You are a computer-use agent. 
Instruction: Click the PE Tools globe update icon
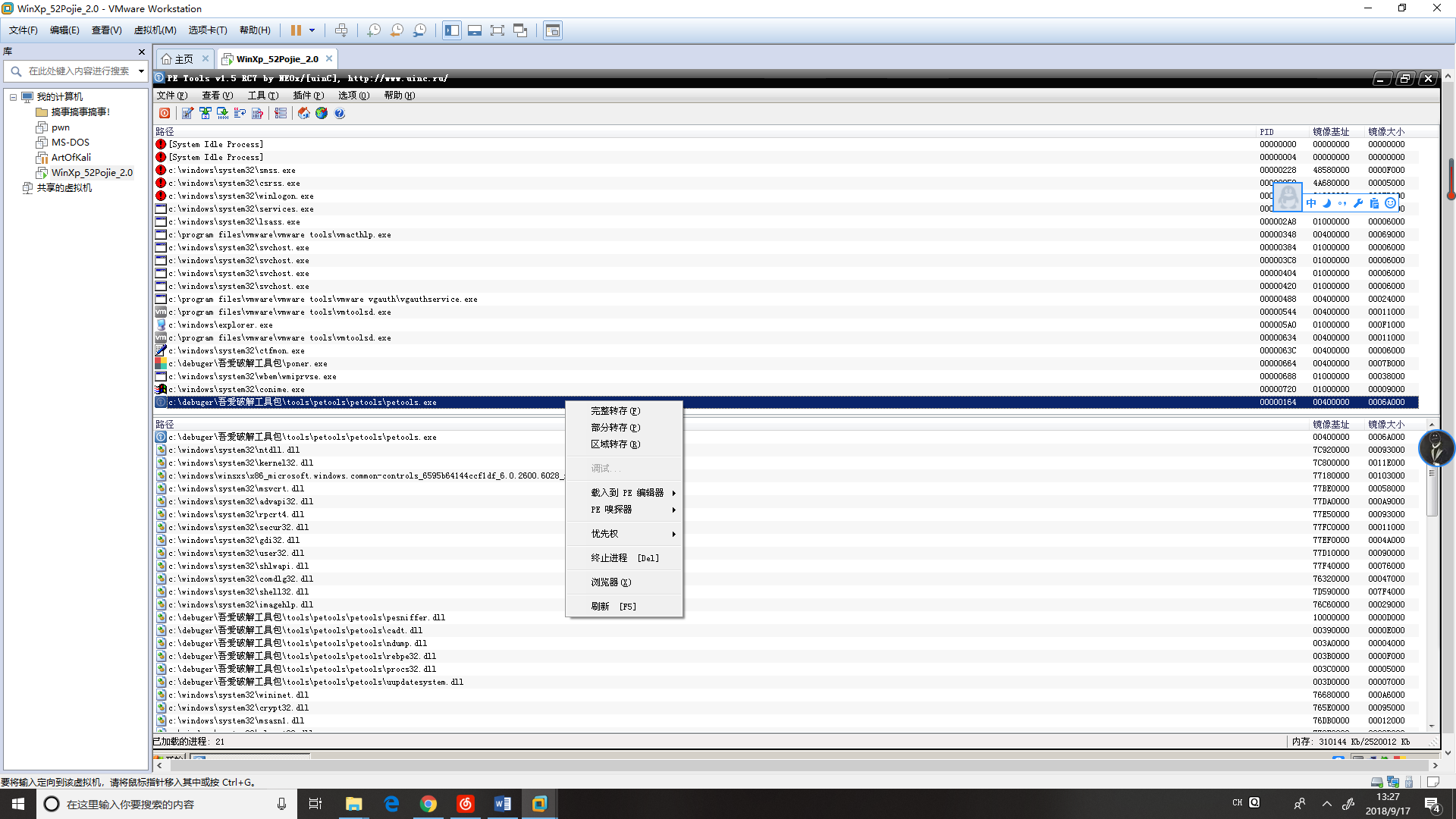pyautogui.click(x=322, y=113)
